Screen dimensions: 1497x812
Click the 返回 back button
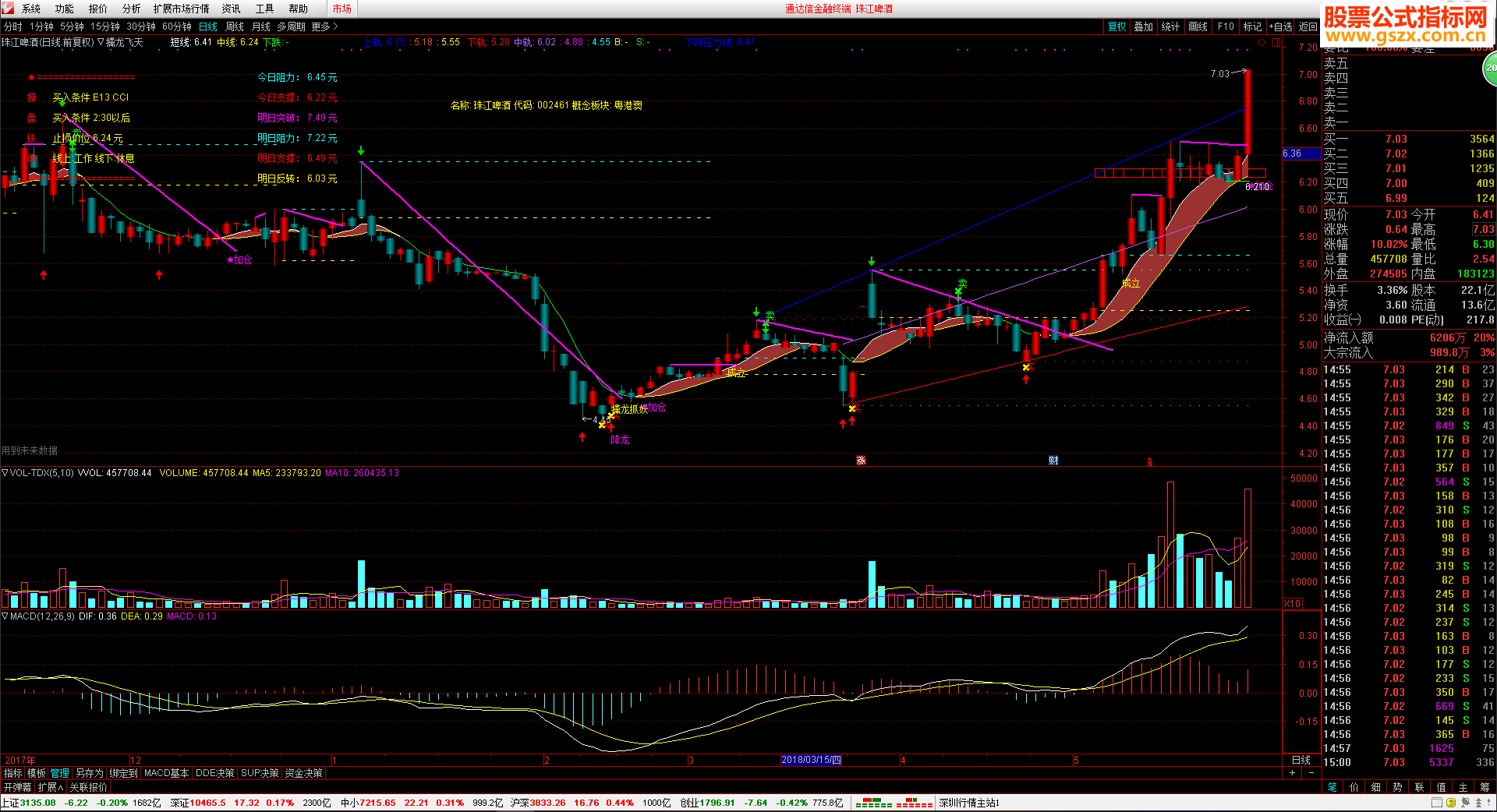click(1308, 26)
